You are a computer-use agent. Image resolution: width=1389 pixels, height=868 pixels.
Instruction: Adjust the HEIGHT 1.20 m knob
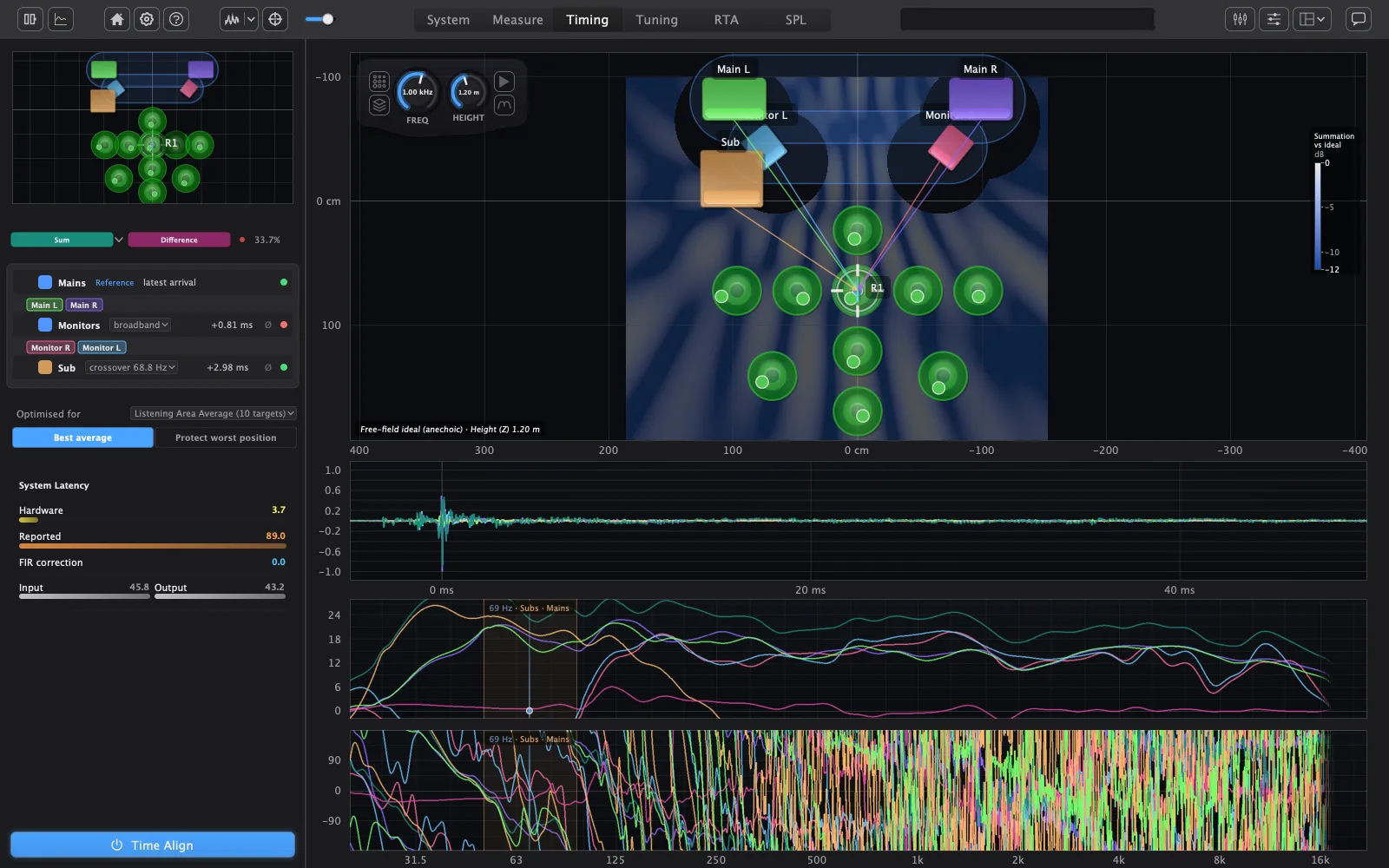[x=469, y=91]
